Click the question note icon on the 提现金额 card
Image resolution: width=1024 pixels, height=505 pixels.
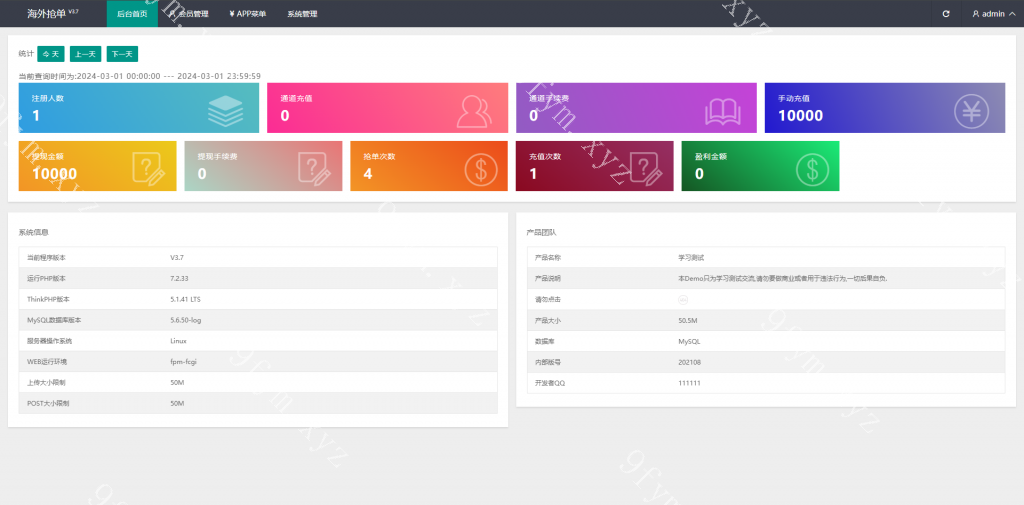(x=148, y=167)
